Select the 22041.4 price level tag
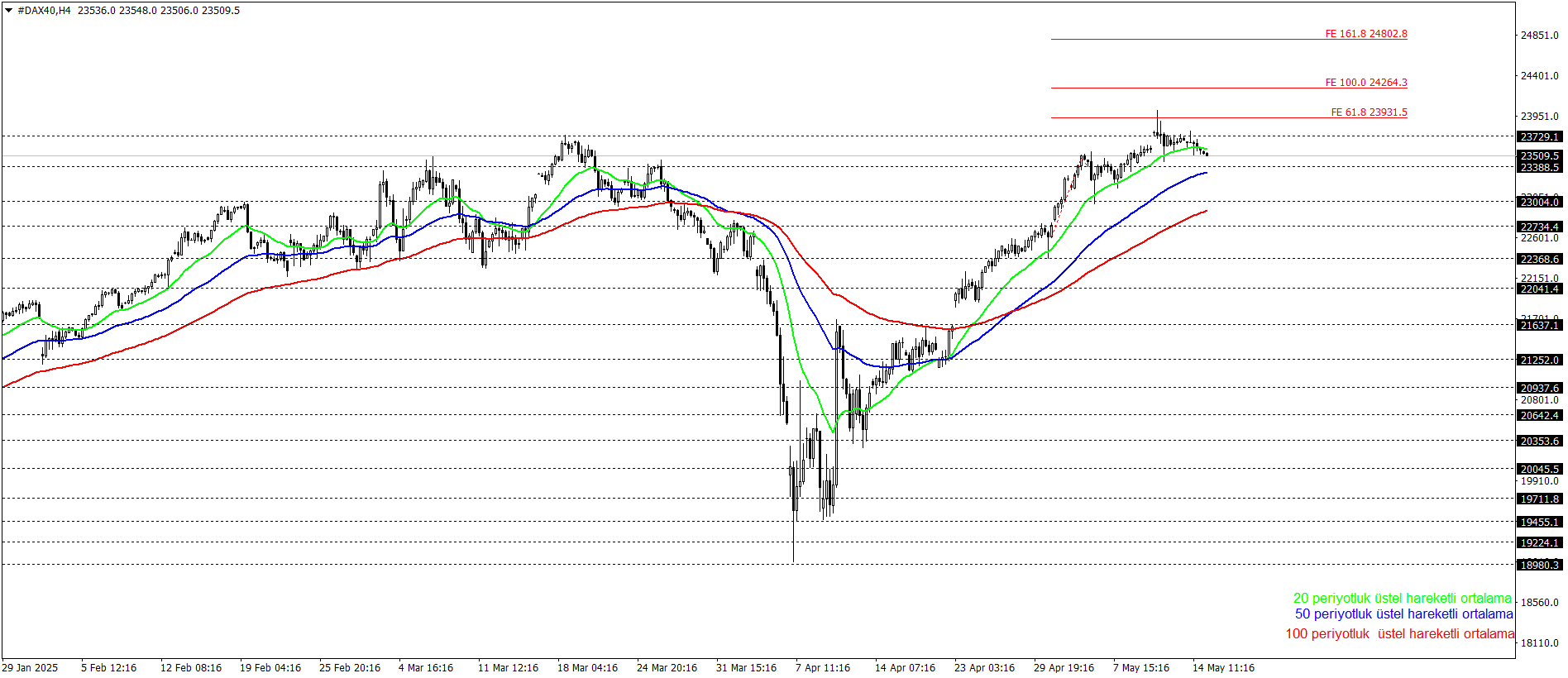This screenshot has height=678, width=1568. (x=1539, y=289)
